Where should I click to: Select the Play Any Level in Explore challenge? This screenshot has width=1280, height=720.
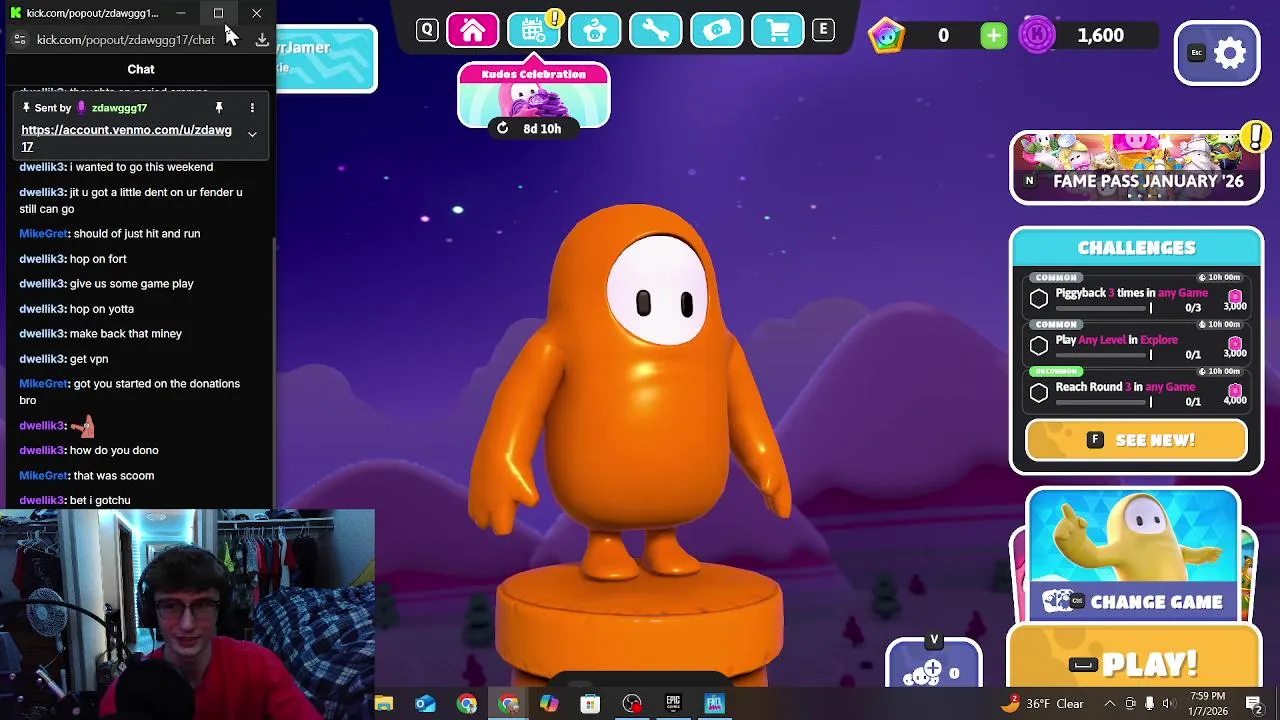1136,343
